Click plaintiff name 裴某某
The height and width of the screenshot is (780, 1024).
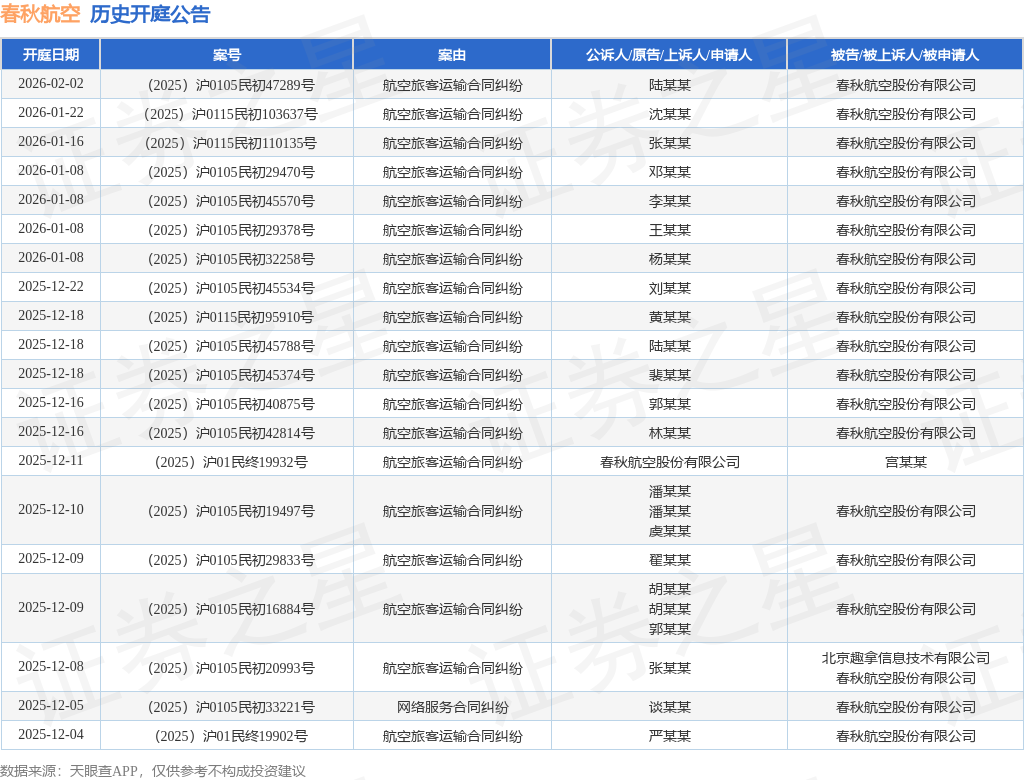pyautogui.click(x=669, y=376)
